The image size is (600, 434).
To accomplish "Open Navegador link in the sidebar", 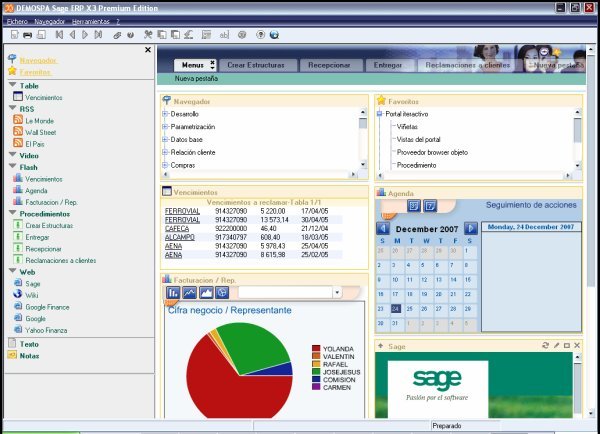I will point(38,60).
